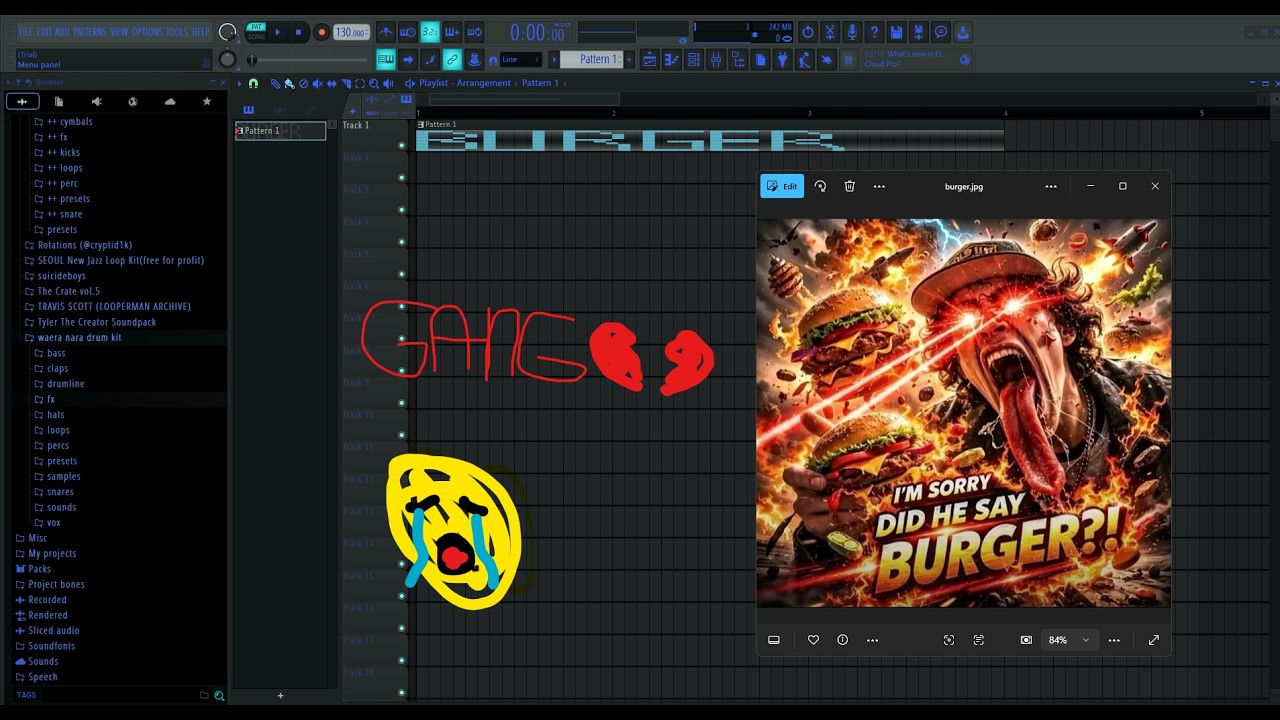
Task: Open browser cloud library tab
Action: point(170,101)
